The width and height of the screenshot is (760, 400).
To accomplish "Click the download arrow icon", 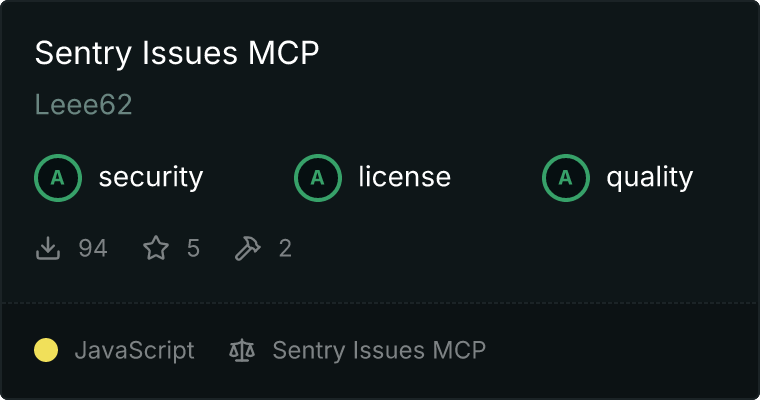I will 48,248.
